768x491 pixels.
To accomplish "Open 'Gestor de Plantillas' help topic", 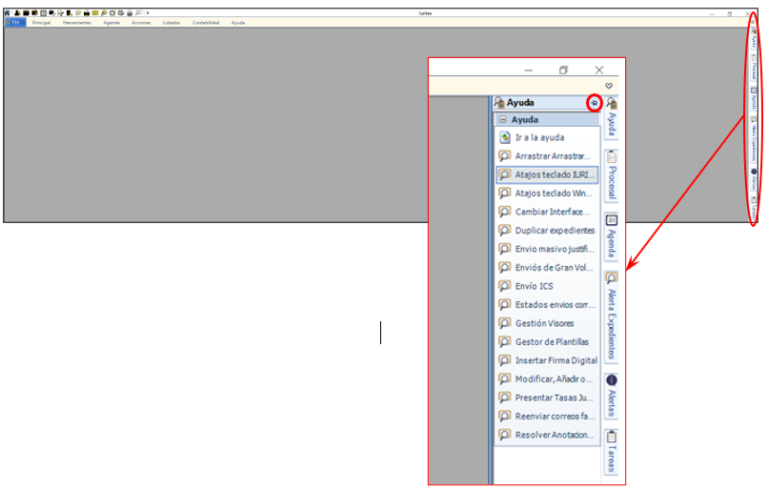I will pos(553,342).
